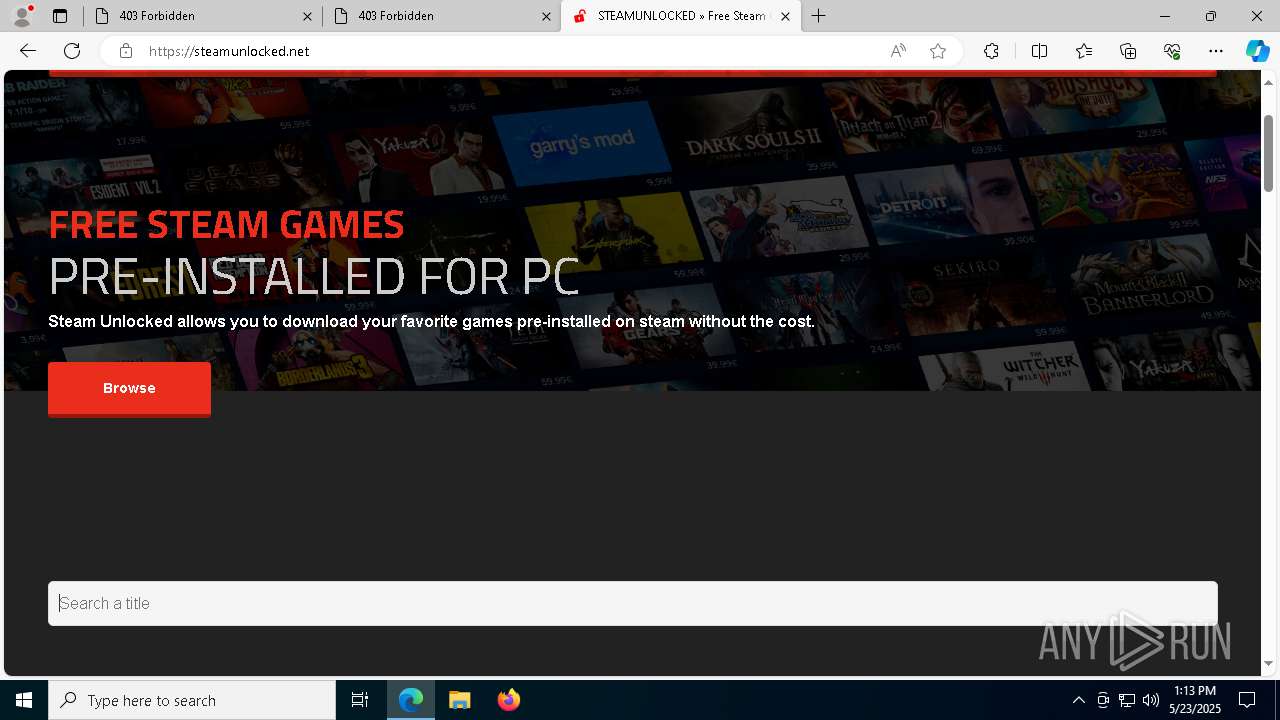Turn on Read aloud
1280x720 pixels.
pos(898,51)
